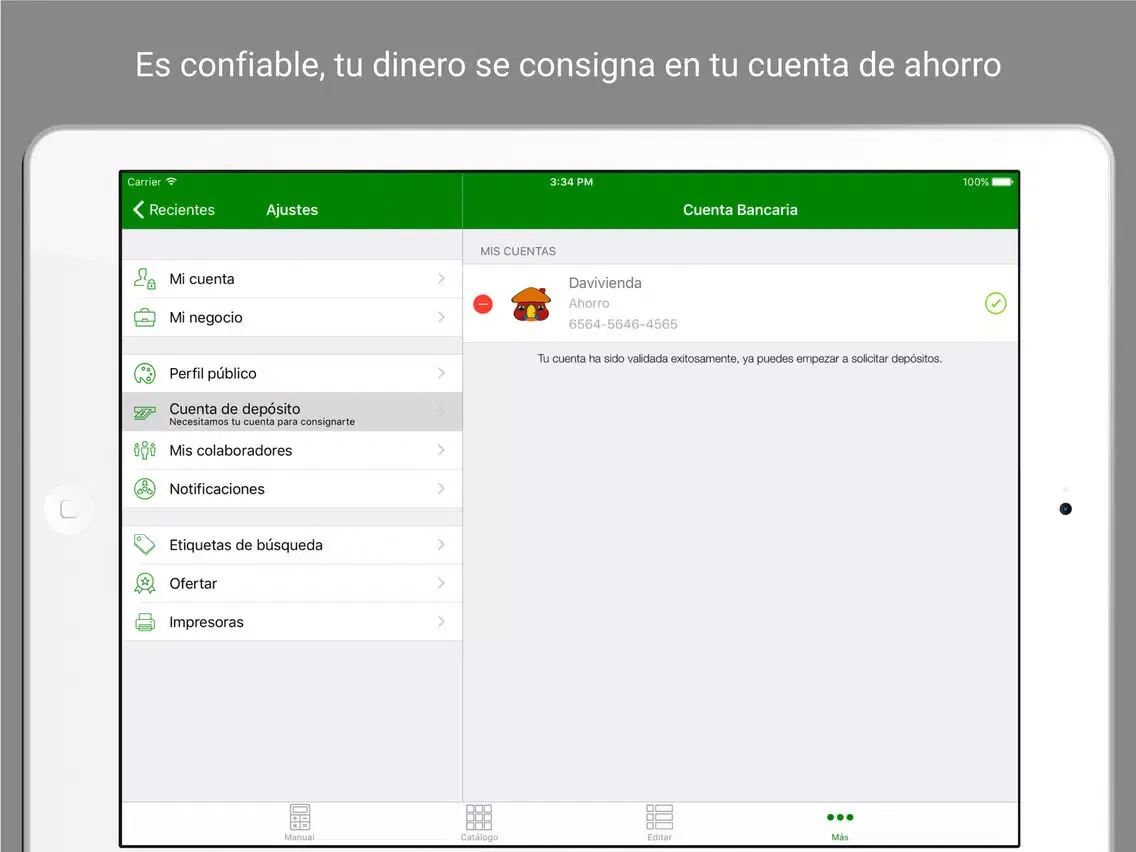1136x852 pixels.
Task: Click 'Necesitamos tu cuenta para consignarte' subtitle
Action: (x=262, y=422)
